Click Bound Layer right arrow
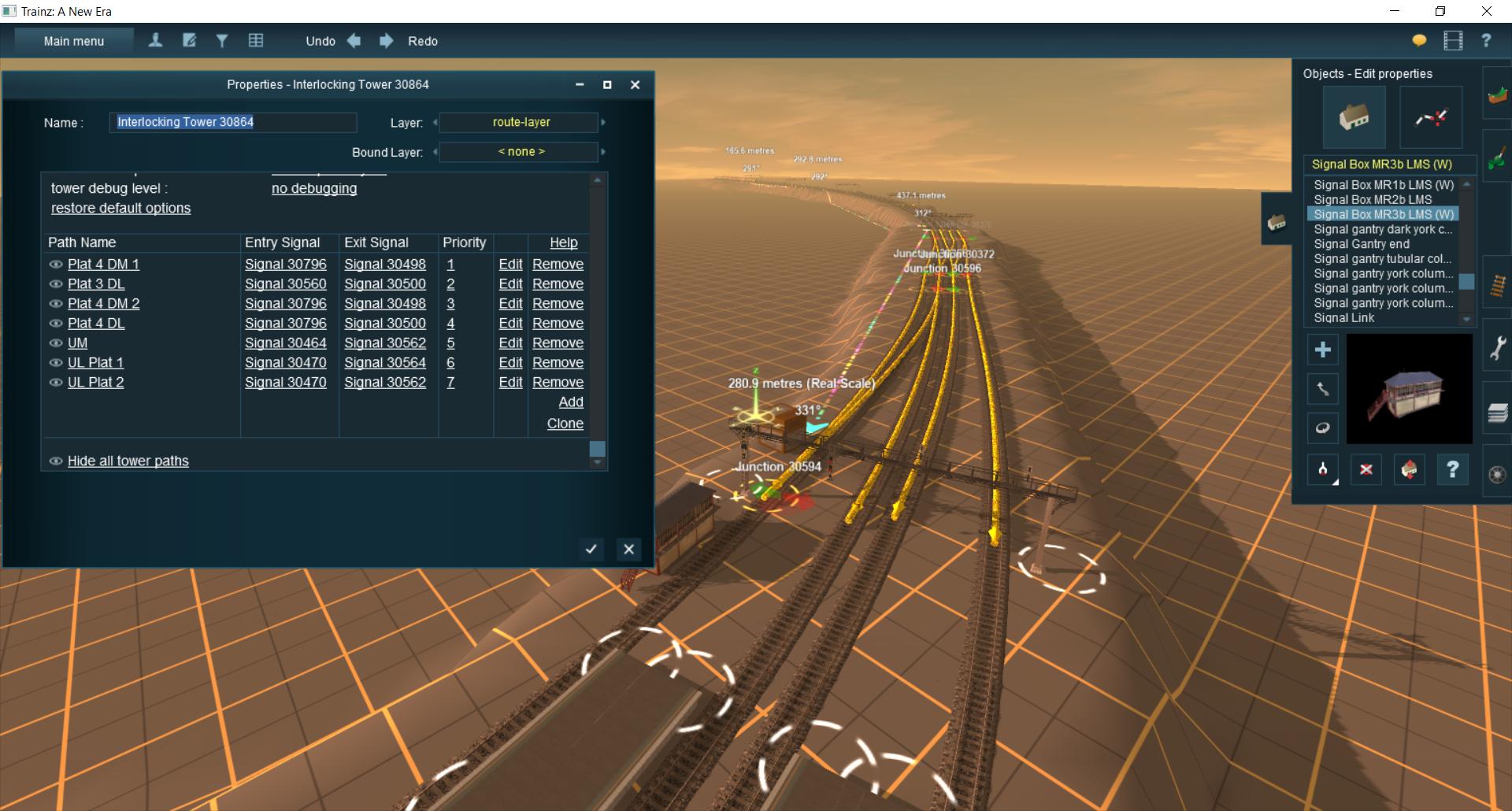Screen dimensions: 1512x811 click(603, 152)
